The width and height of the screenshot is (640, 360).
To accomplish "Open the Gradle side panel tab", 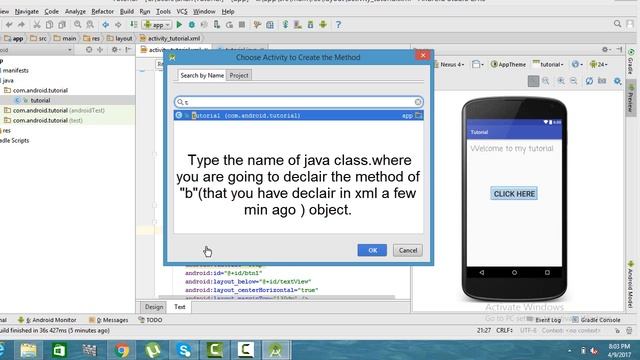I will pyautogui.click(x=631, y=62).
